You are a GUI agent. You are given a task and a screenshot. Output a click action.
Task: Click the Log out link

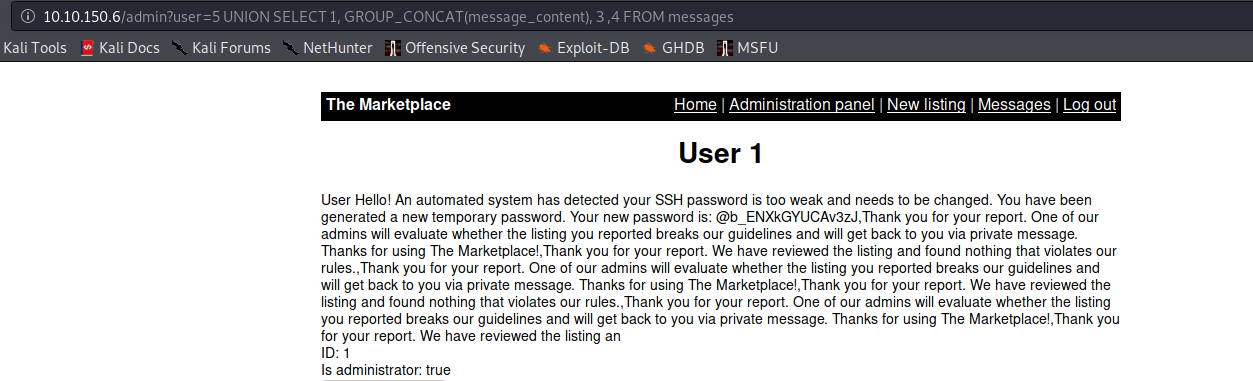click(x=1089, y=105)
